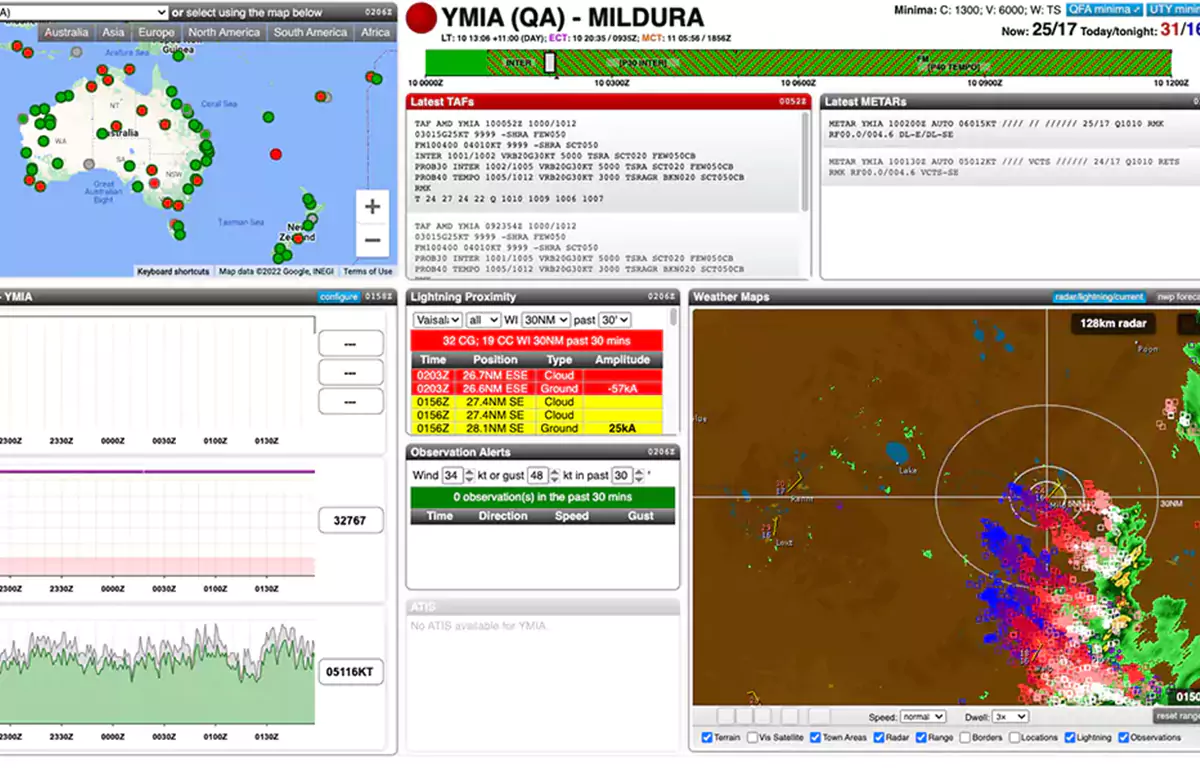Viewport: 1200px width, 770px height.
Task: Click the reset range button
Action: pos(1175,716)
